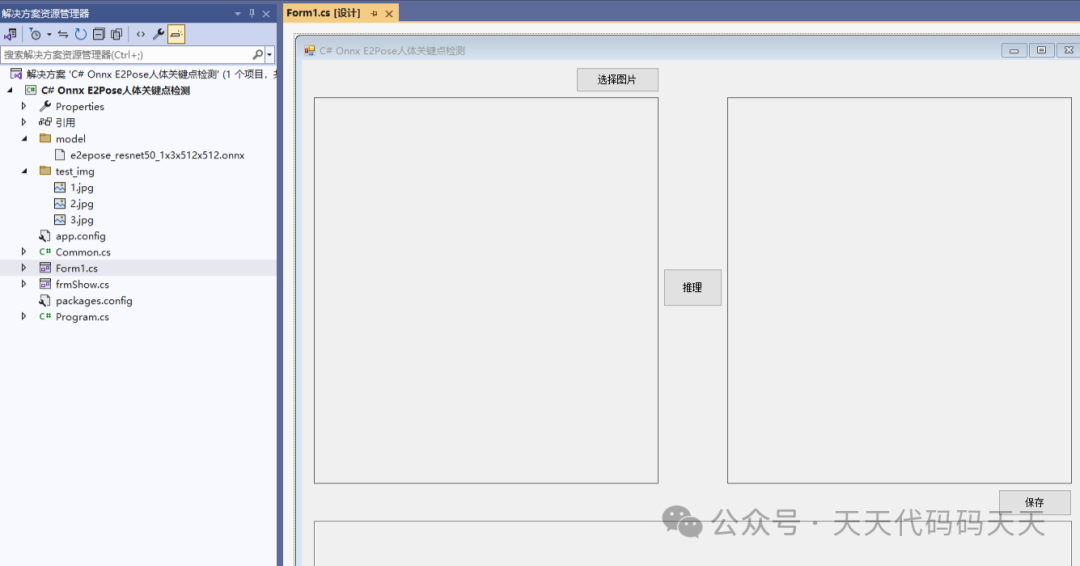Select the right picture box on form
This screenshot has width=1080, height=566.
[899, 290]
